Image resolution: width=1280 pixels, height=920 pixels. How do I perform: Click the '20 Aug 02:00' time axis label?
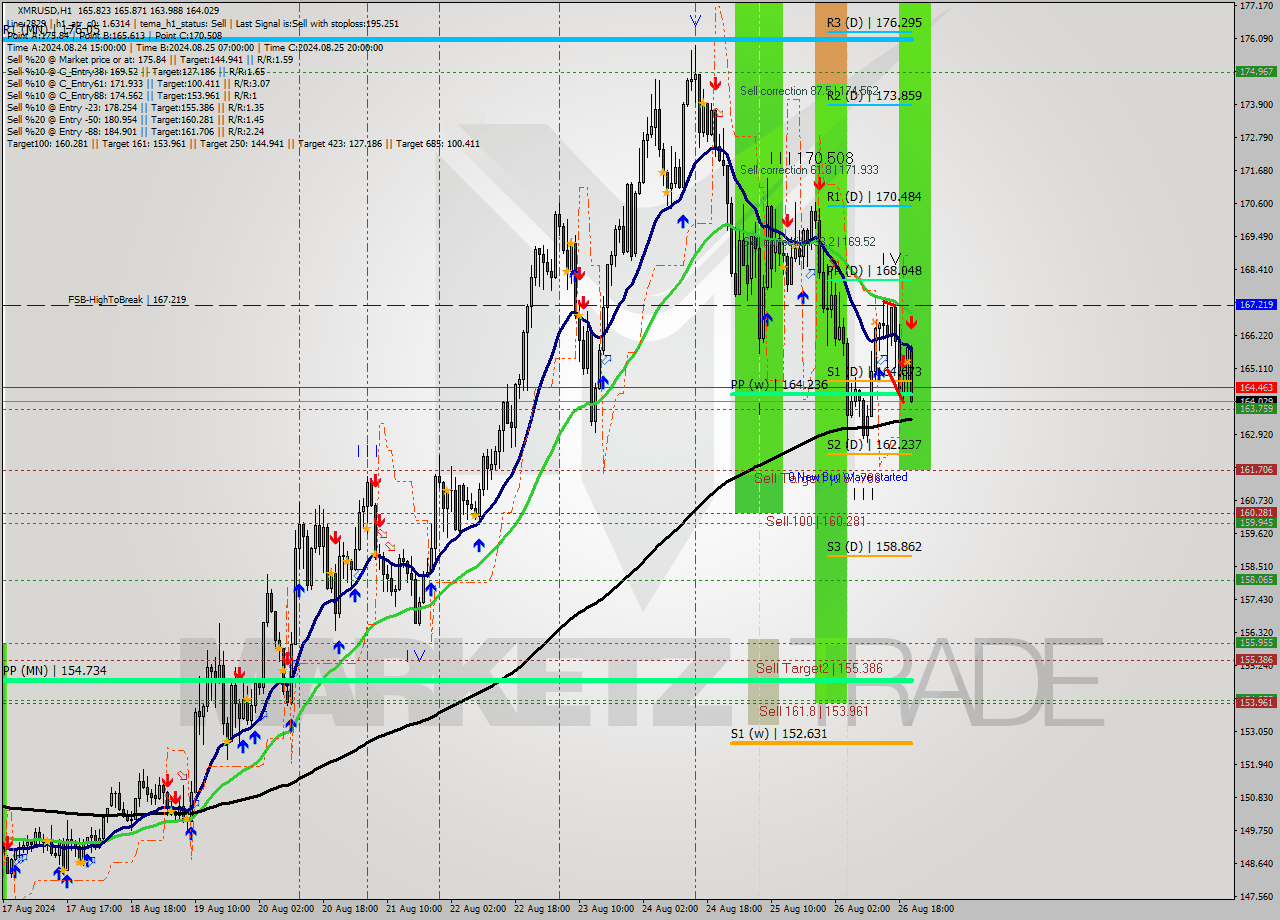tap(284, 909)
